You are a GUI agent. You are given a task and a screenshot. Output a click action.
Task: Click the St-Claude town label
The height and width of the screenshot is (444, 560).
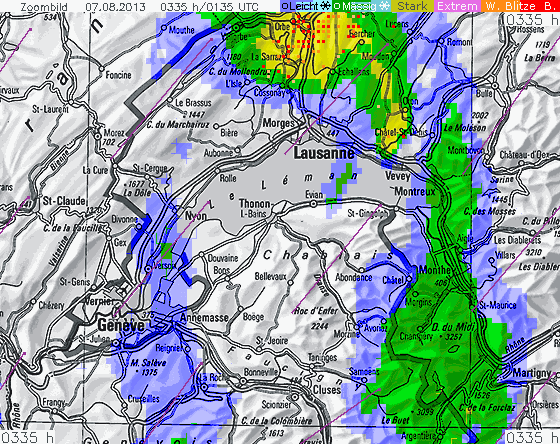(x=64, y=201)
